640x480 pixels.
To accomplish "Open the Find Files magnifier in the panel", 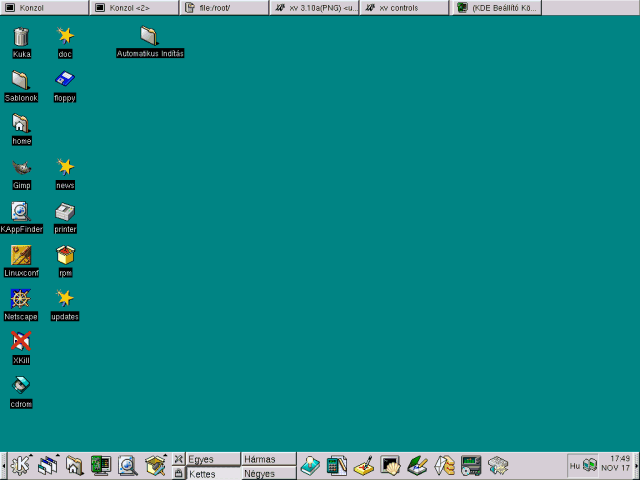I will (x=127, y=465).
